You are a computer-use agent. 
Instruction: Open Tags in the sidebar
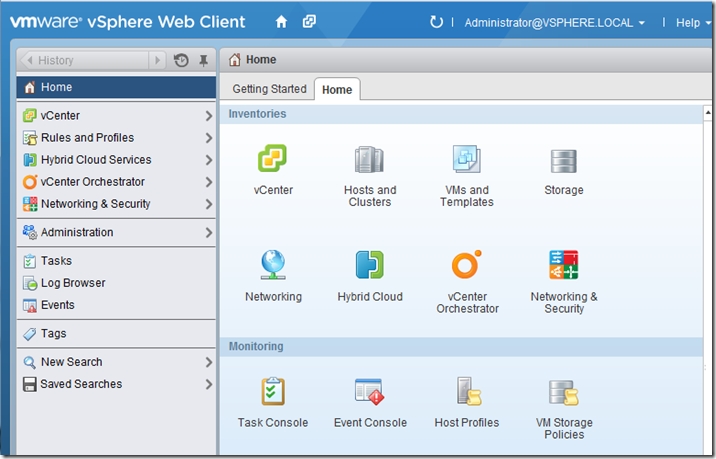(x=116, y=334)
